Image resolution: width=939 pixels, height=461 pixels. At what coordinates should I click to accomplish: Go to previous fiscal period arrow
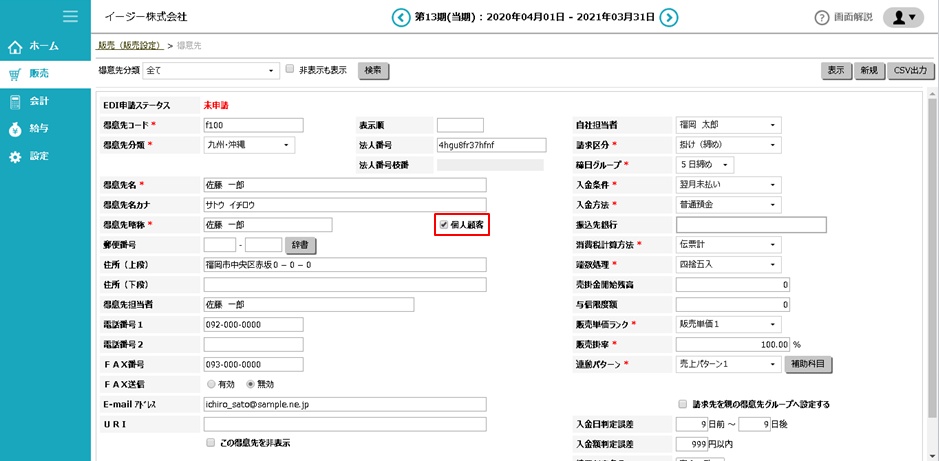[x=401, y=17]
